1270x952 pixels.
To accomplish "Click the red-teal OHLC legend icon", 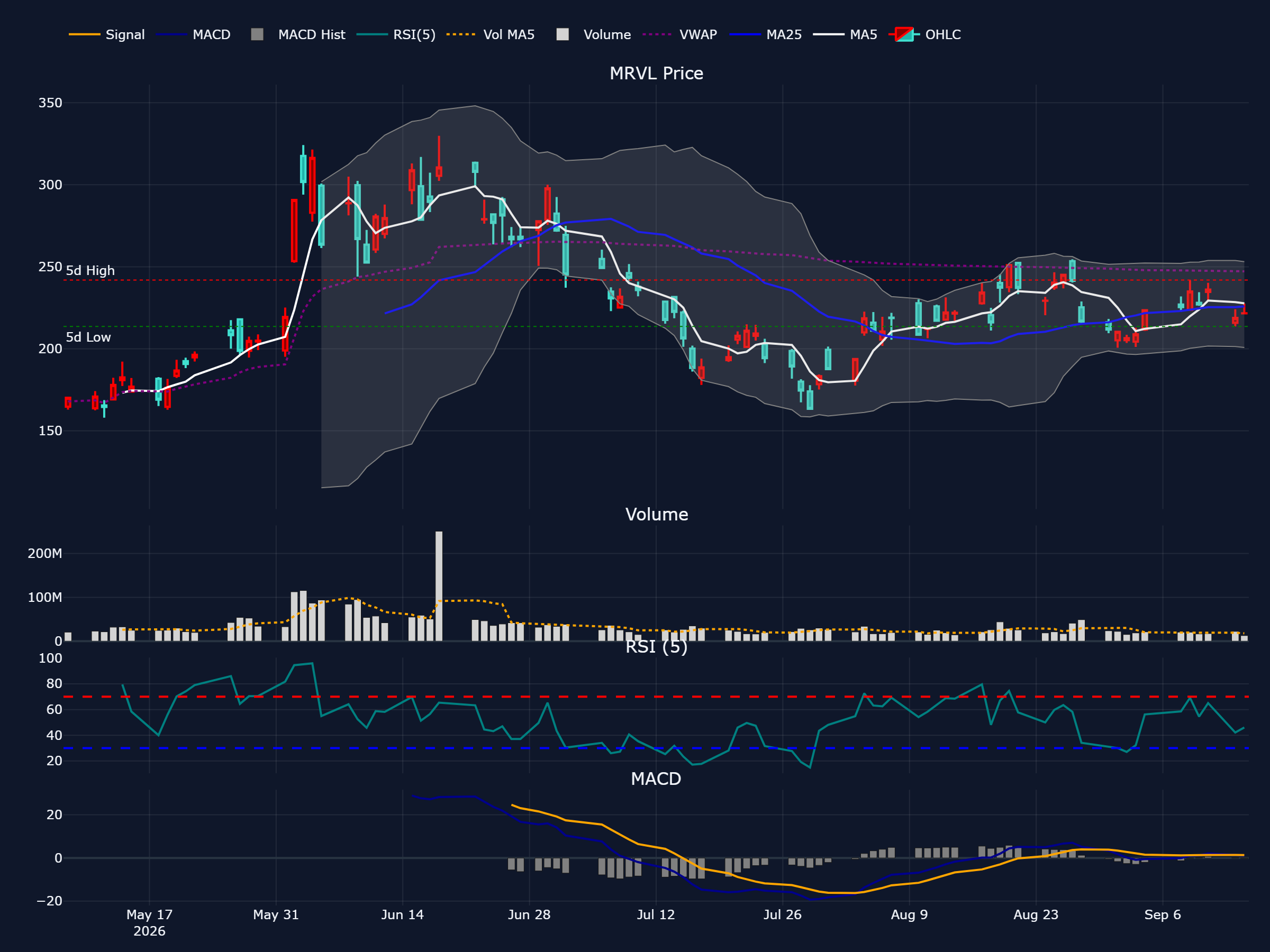I will point(904,34).
